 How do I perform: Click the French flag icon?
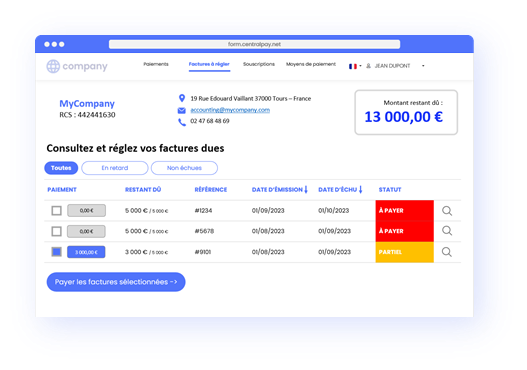353,66
